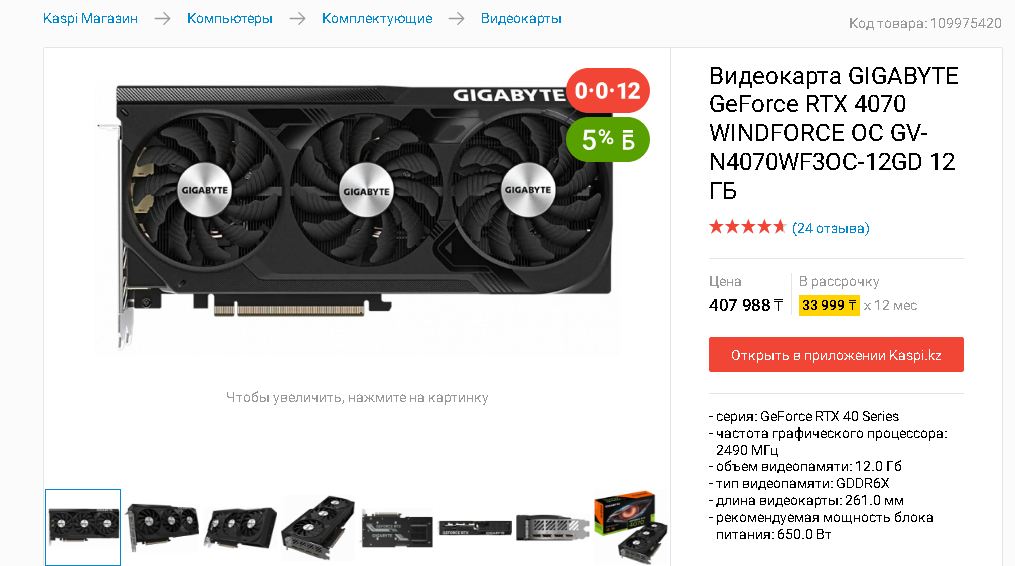
Task: Click the yellow 33 999 ₸ installment price
Action: click(x=829, y=305)
